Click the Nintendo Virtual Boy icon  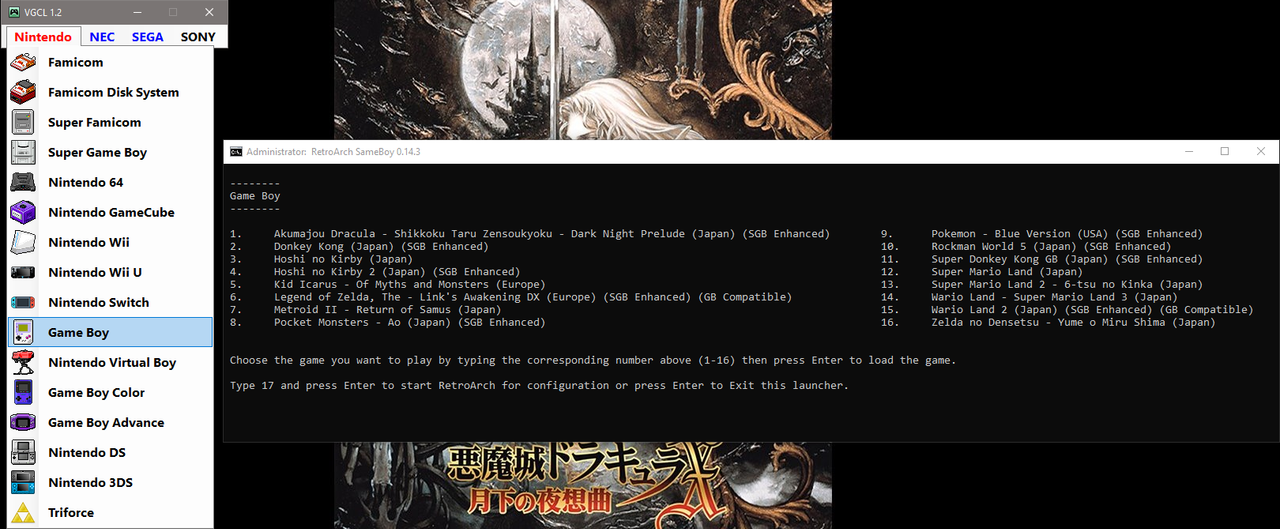click(23, 362)
